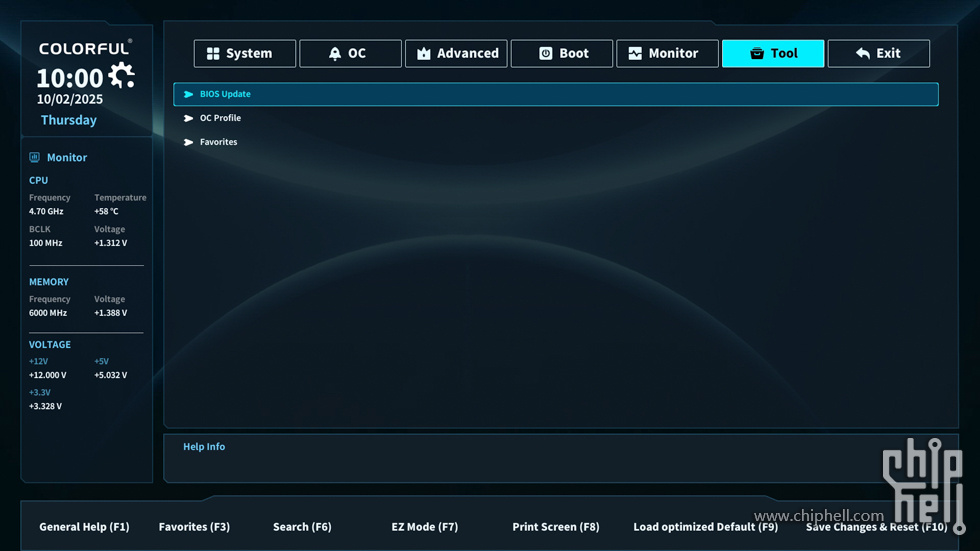The width and height of the screenshot is (980, 551).
Task: Click the Tool tab toolbox icon
Action: [757, 54]
